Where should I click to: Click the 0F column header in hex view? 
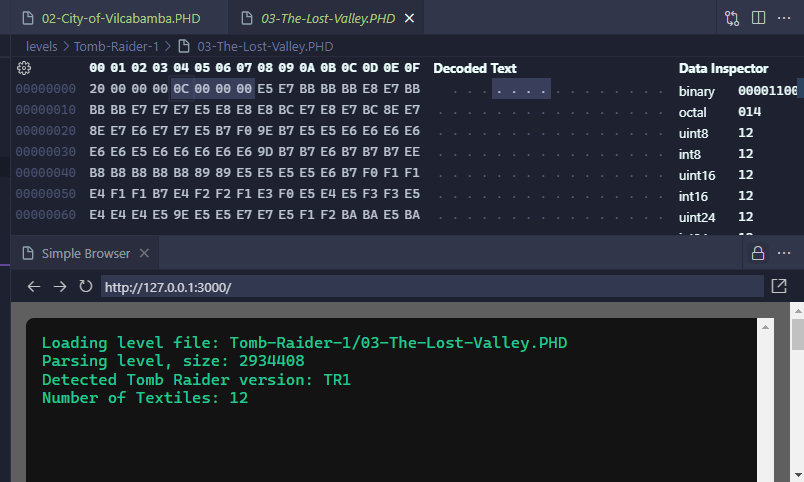click(x=412, y=68)
